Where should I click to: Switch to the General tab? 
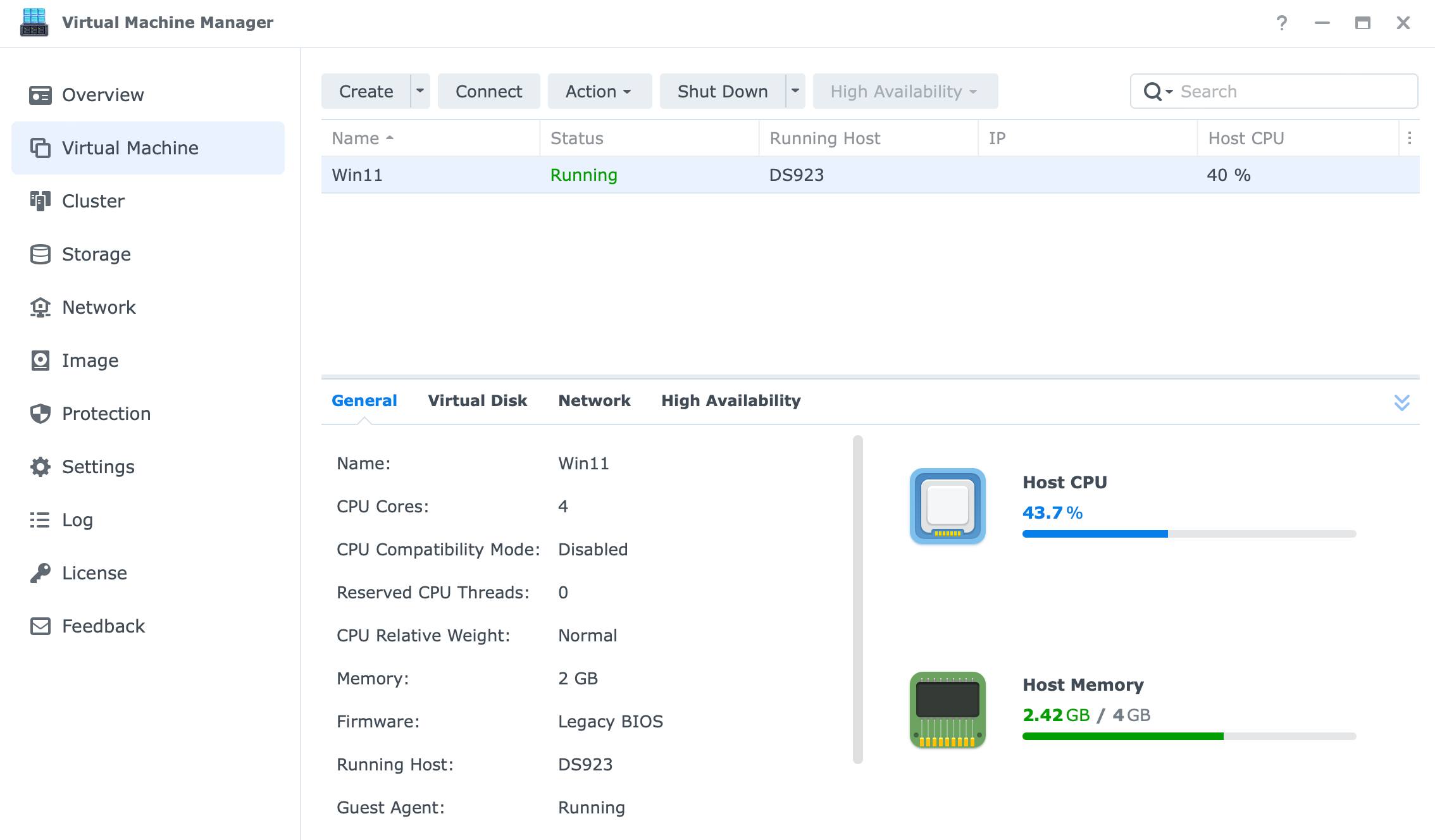pyautogui.click(x=364, y=400)
